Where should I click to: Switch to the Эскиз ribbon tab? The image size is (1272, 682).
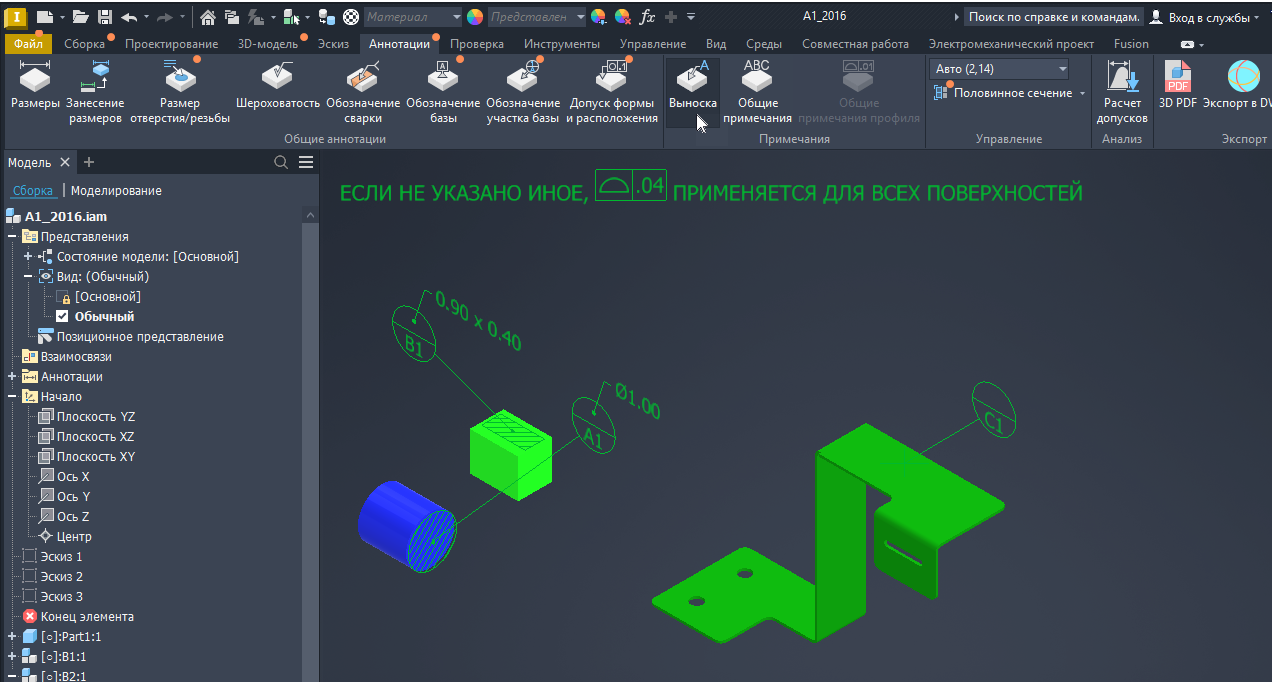point(333,44)
